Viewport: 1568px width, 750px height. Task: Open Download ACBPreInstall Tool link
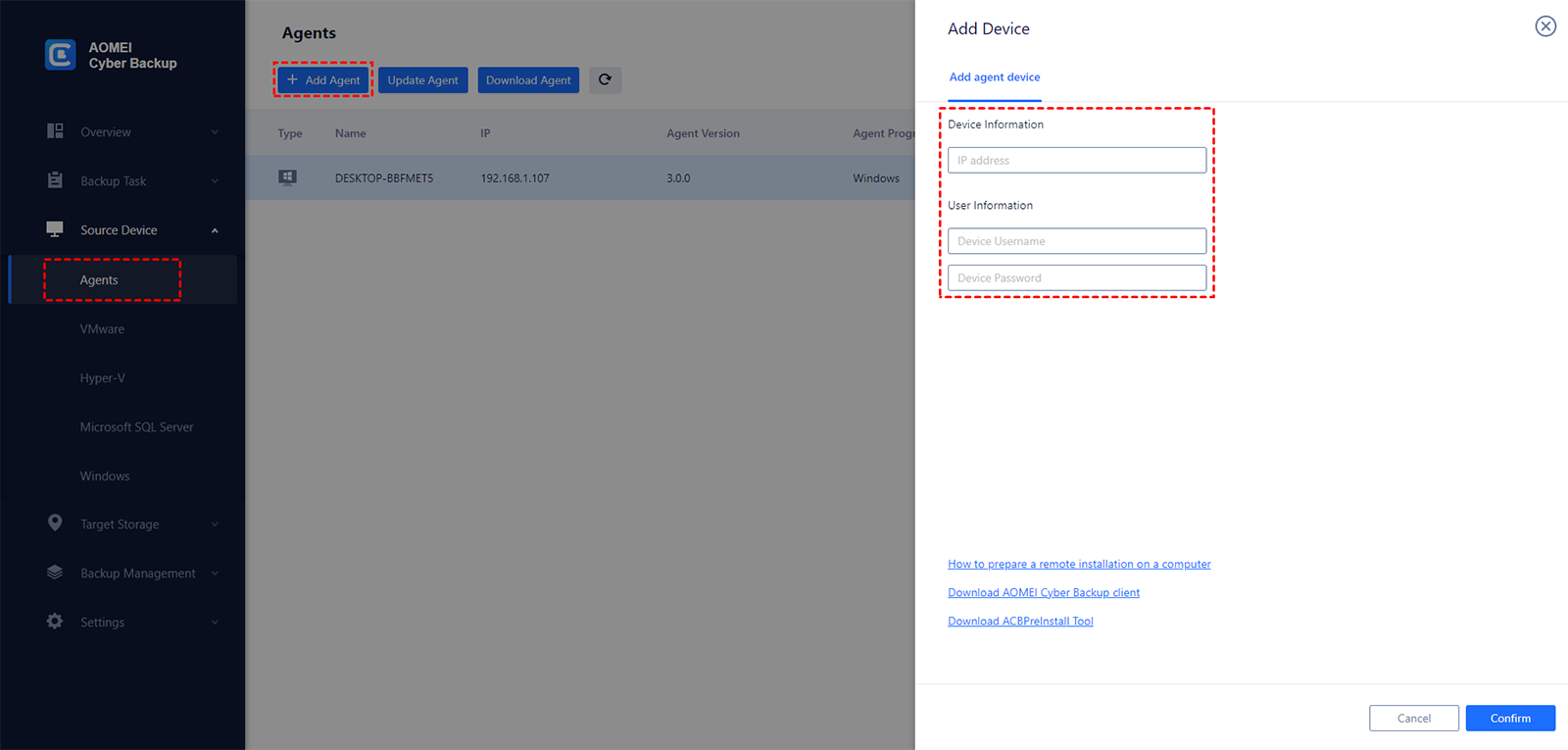1020,622
